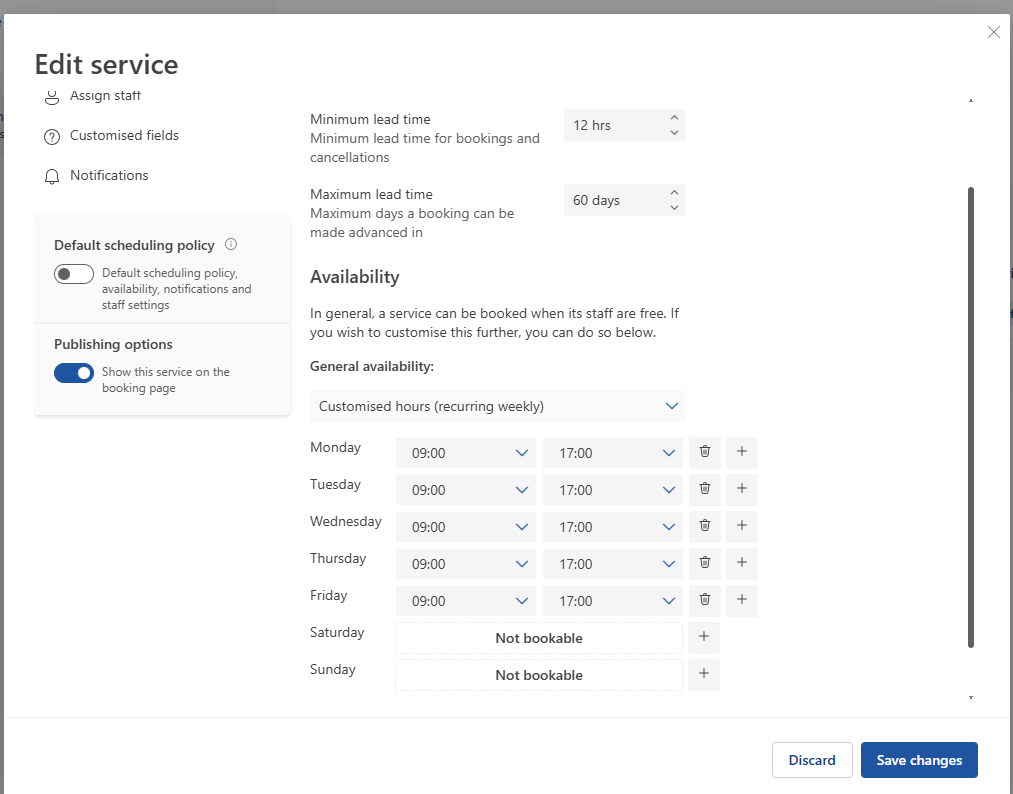The image size is (1013, 794).
Task: Add bookable hours for Saturday
Action: tap(704, 637)
